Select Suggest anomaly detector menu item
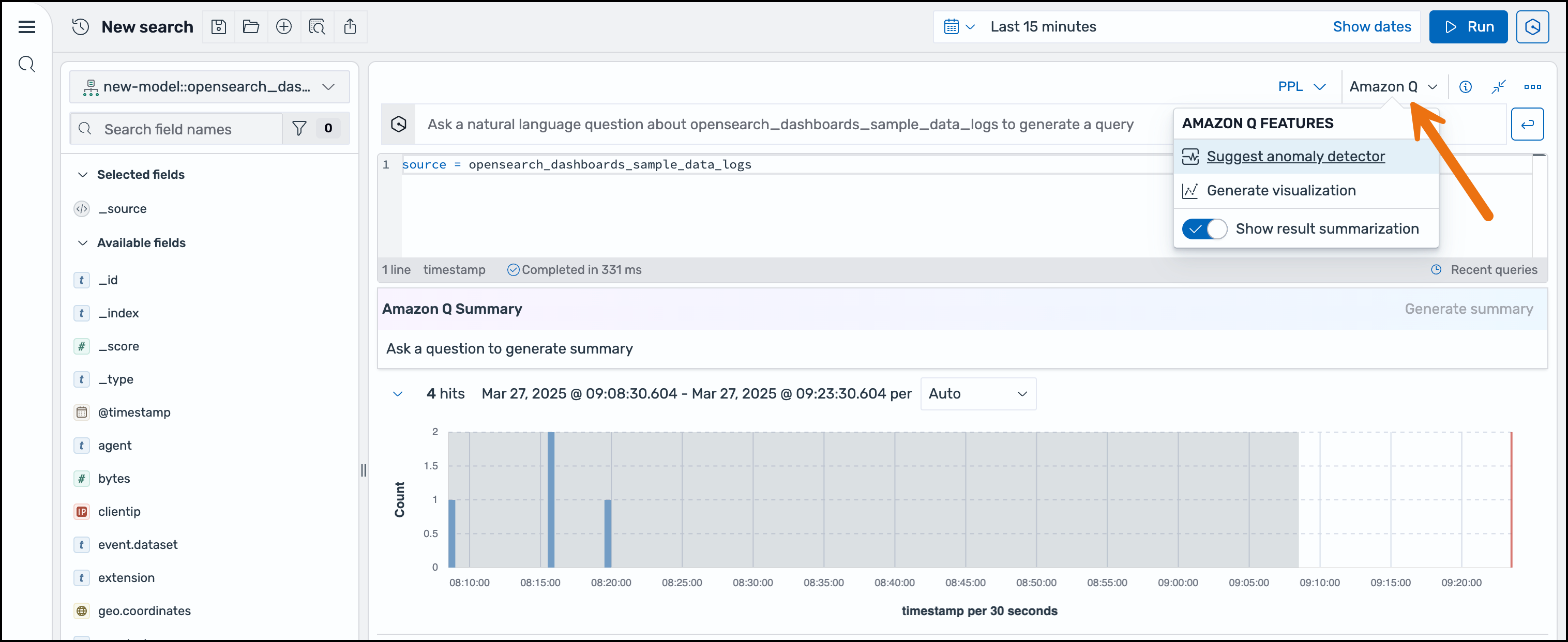Screen dimensions: 1568x642 [1295, 157]
